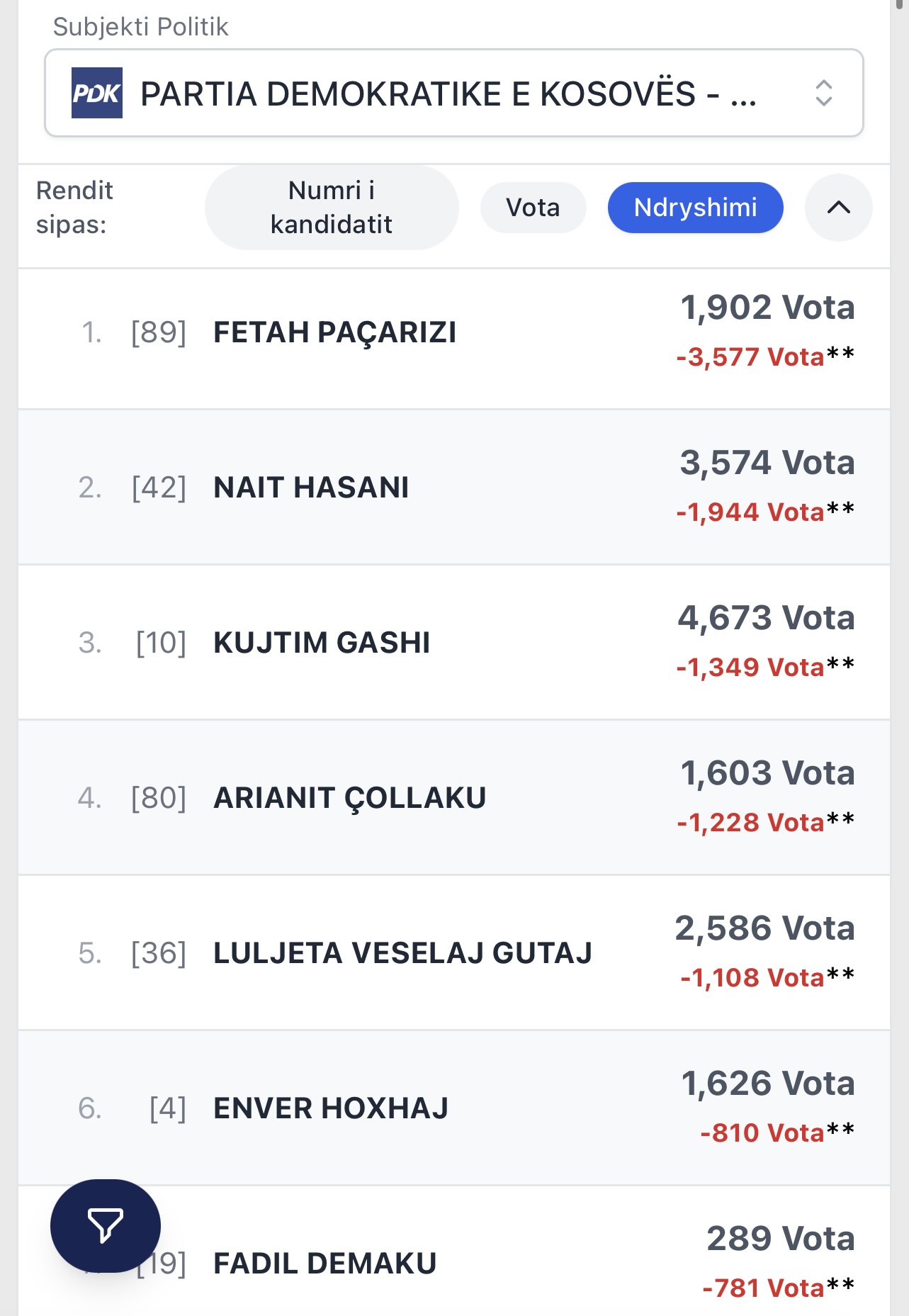Expand party selector up-down arrows
Image resolution: width=909 pixels, height=1316 pixels.
tap(823, 94)
